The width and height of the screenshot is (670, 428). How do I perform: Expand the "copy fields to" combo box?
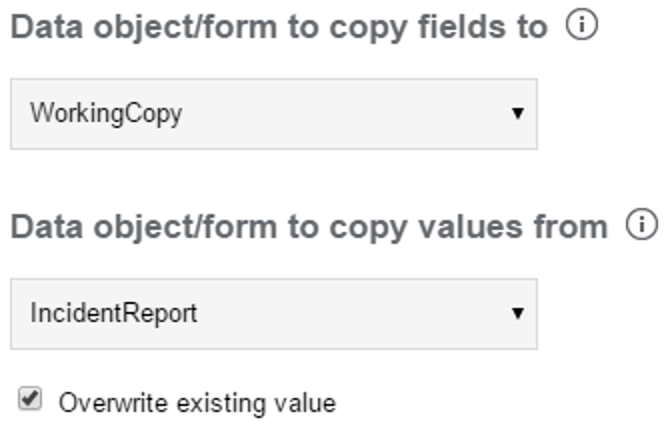click(273, 114)
